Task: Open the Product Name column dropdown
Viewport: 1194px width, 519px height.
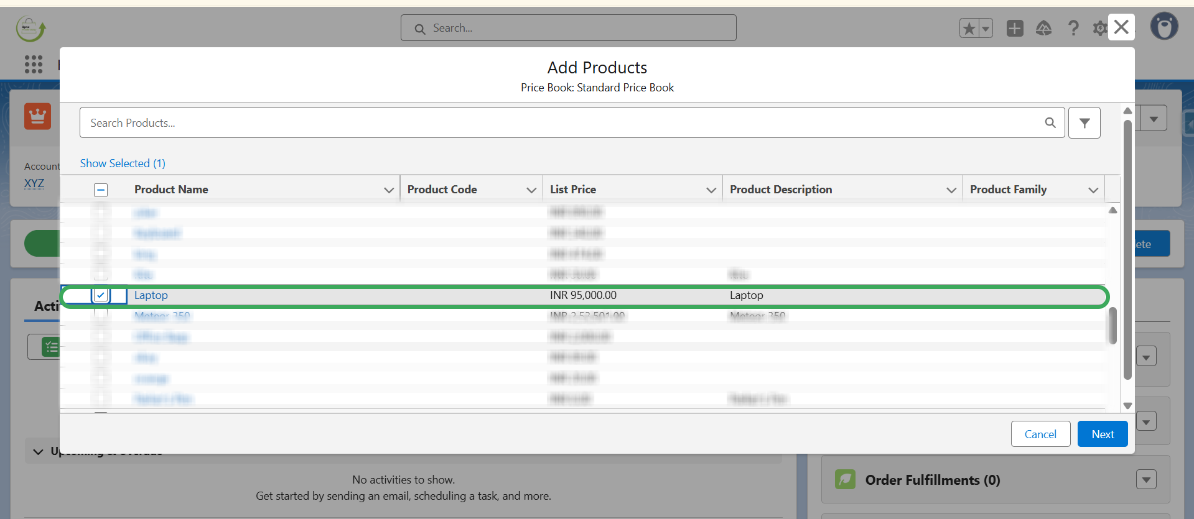Action: 389,190
